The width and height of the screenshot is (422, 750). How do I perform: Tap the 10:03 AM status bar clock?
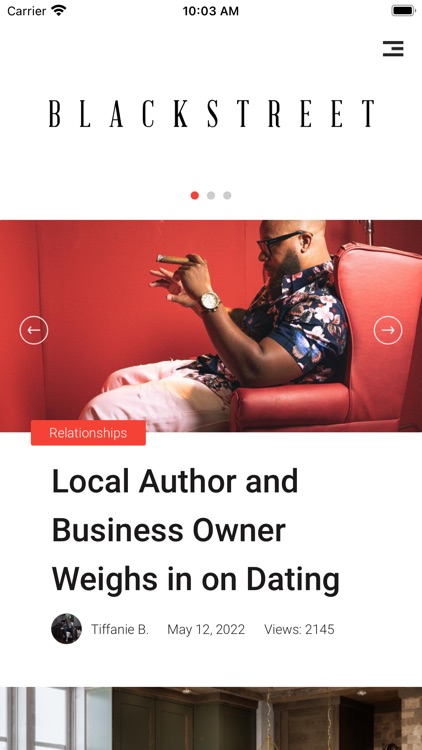coord(211,11)
